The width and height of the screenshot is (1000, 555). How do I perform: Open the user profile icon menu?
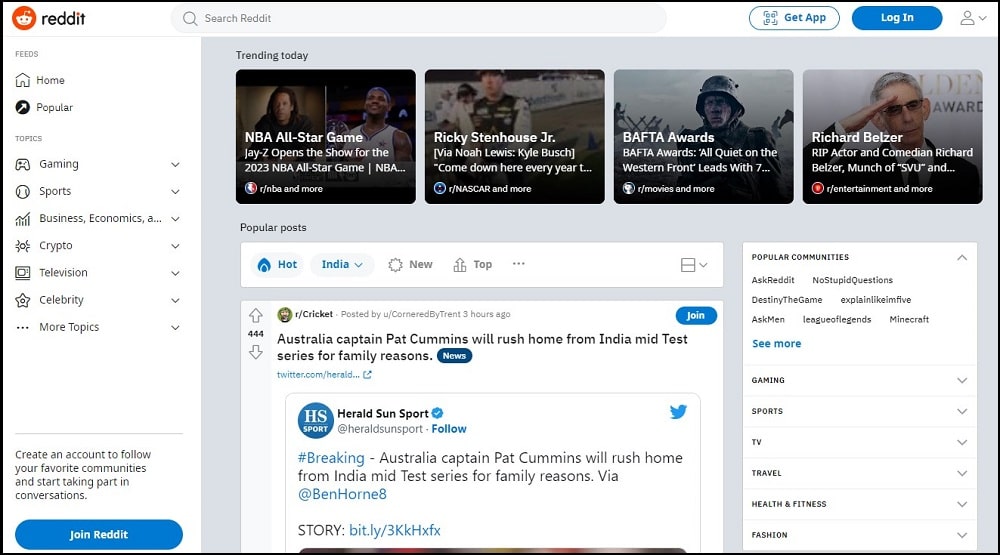click(973, 18)
